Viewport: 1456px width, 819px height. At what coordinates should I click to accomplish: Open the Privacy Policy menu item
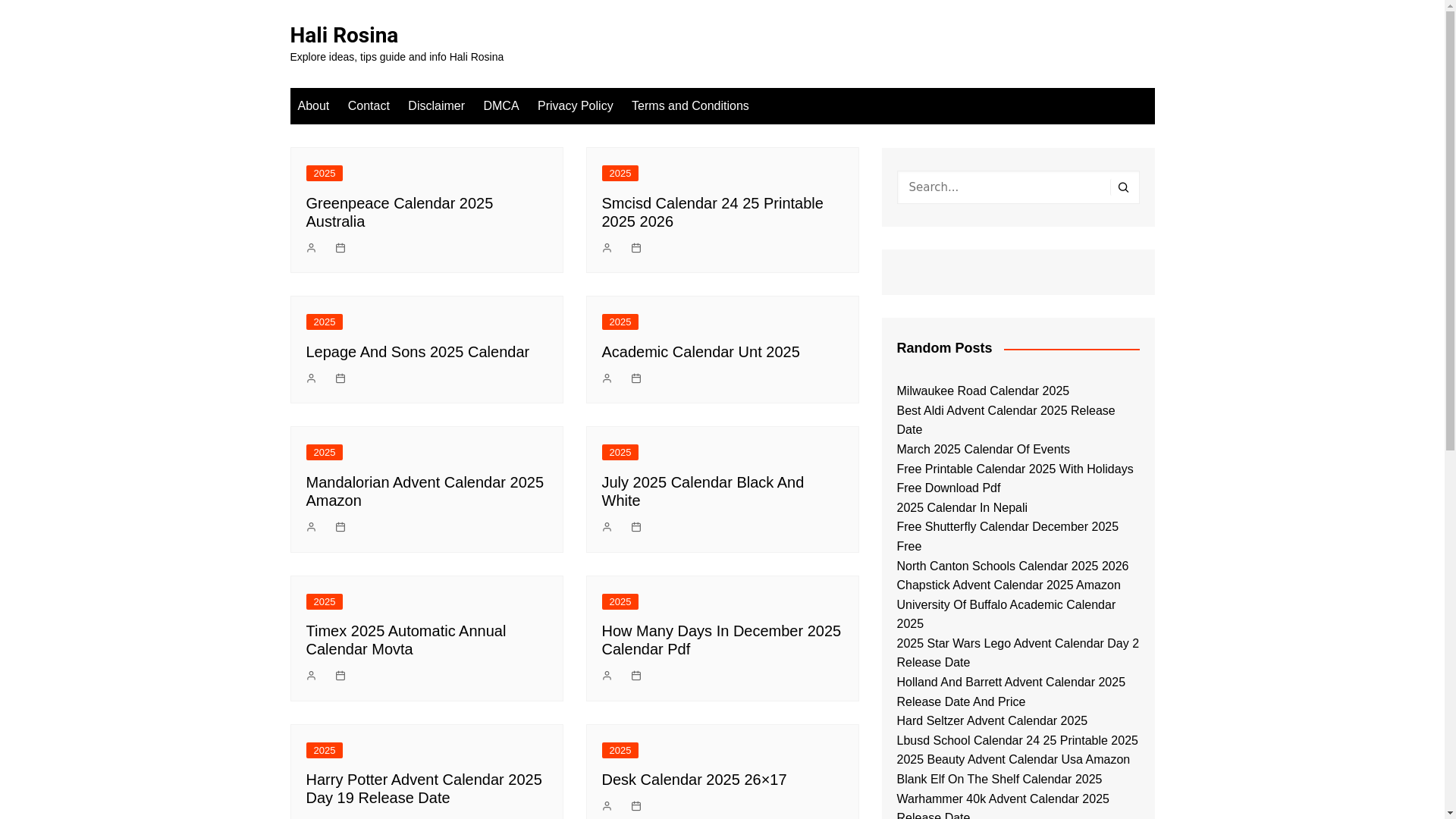575,106
